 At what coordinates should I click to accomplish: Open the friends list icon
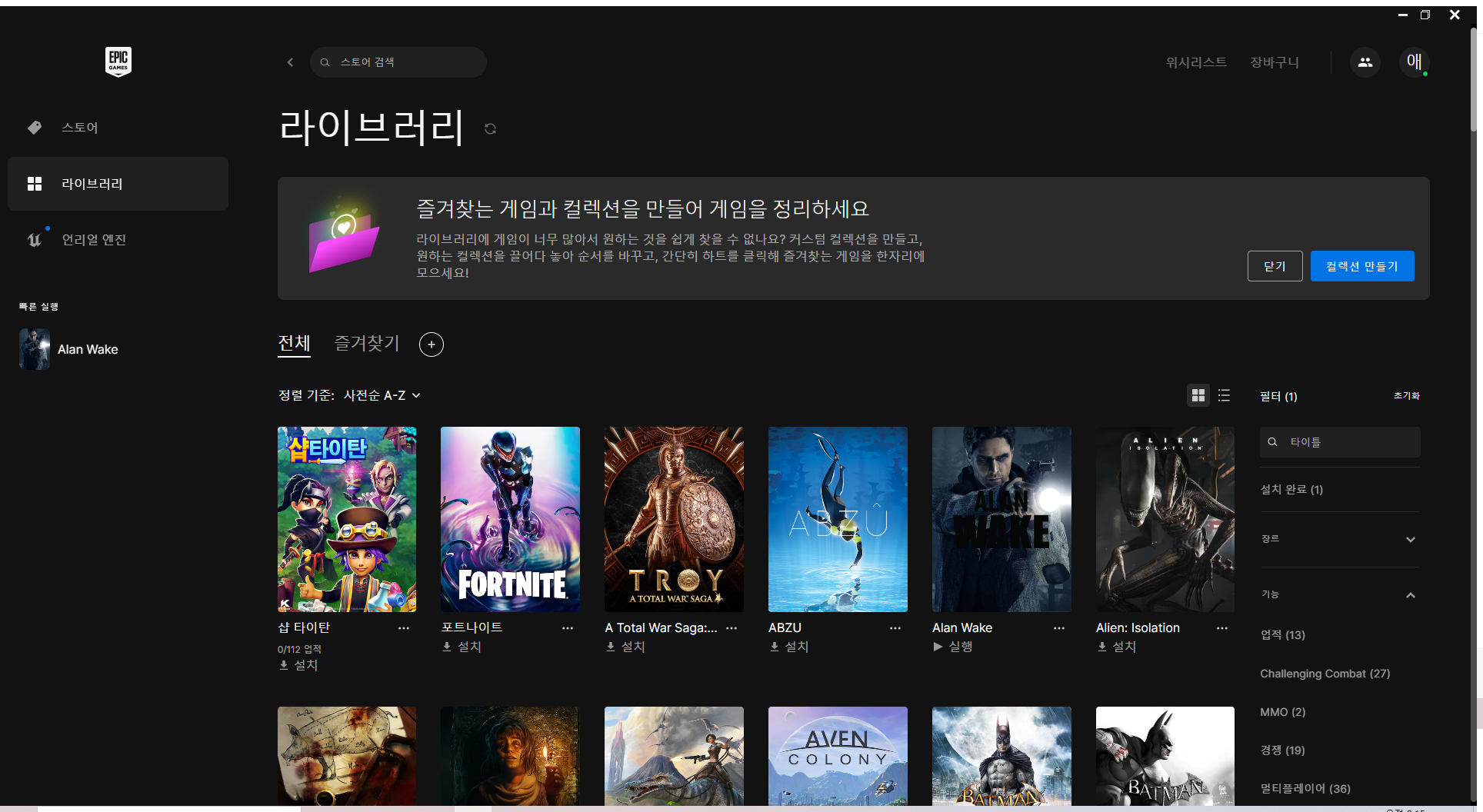point(1365,62)
